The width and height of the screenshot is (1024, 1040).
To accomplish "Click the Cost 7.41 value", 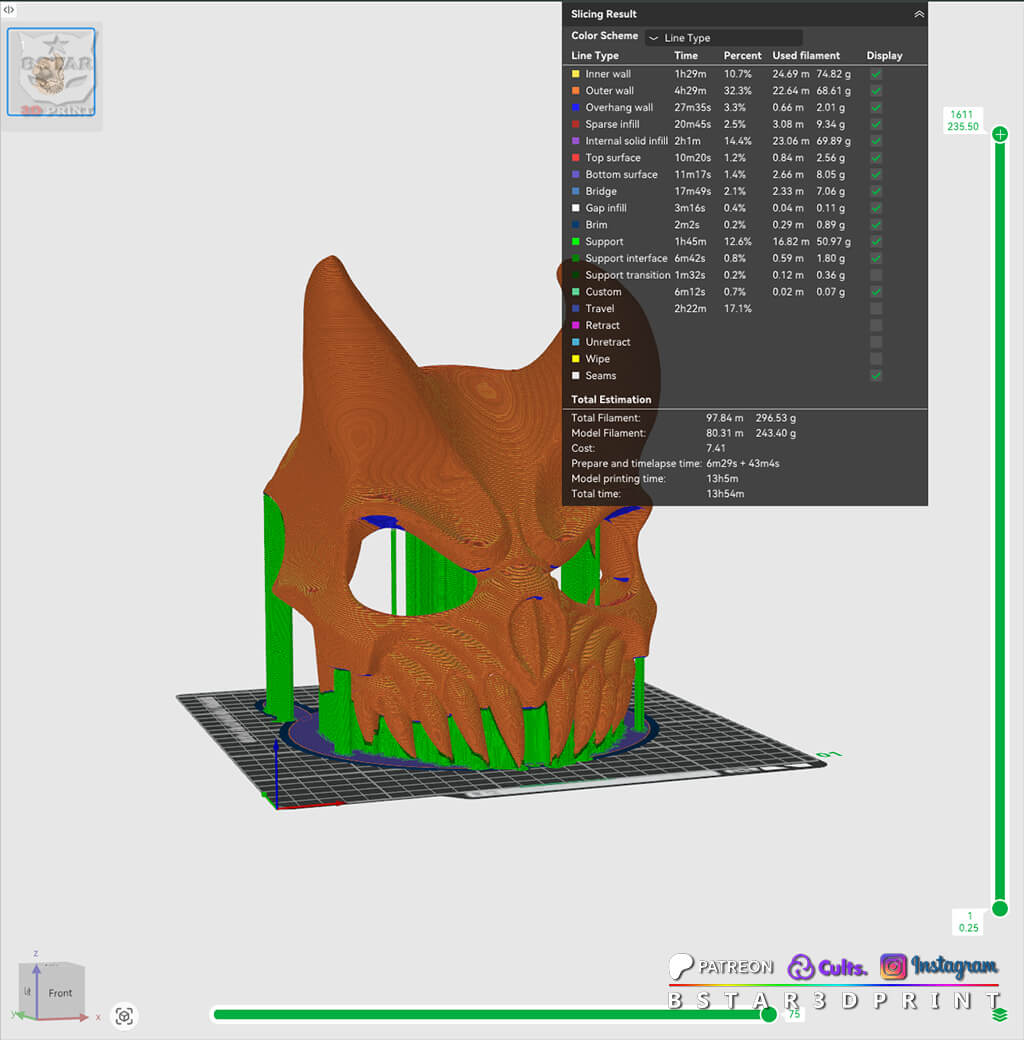I will point(716,448).
